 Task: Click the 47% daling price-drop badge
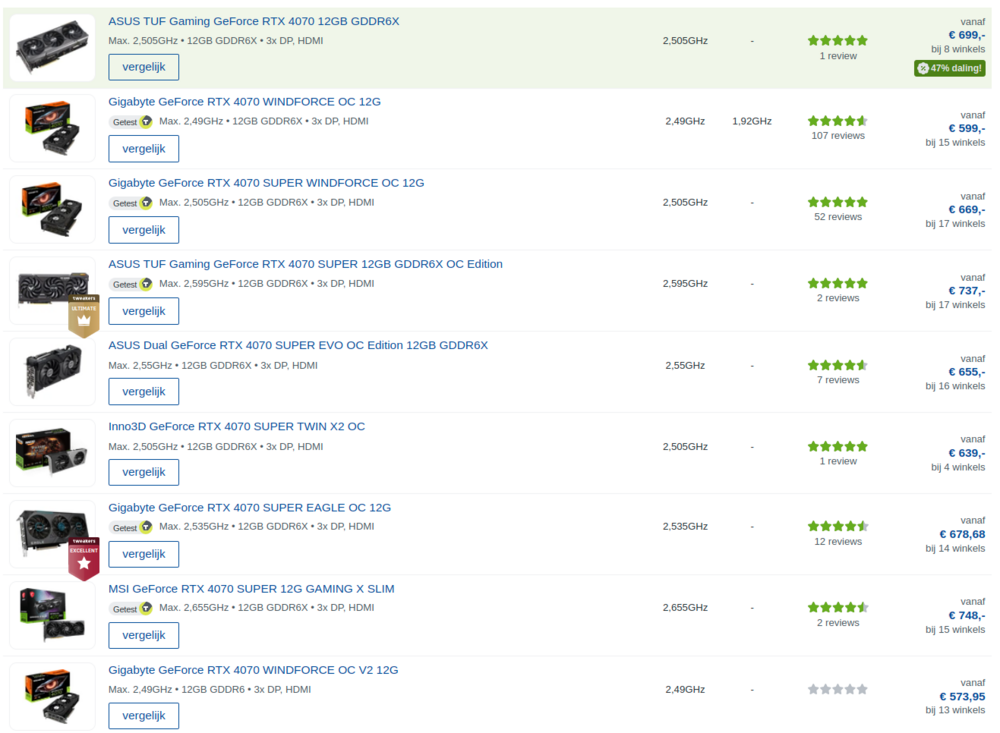tap(950, 68)
